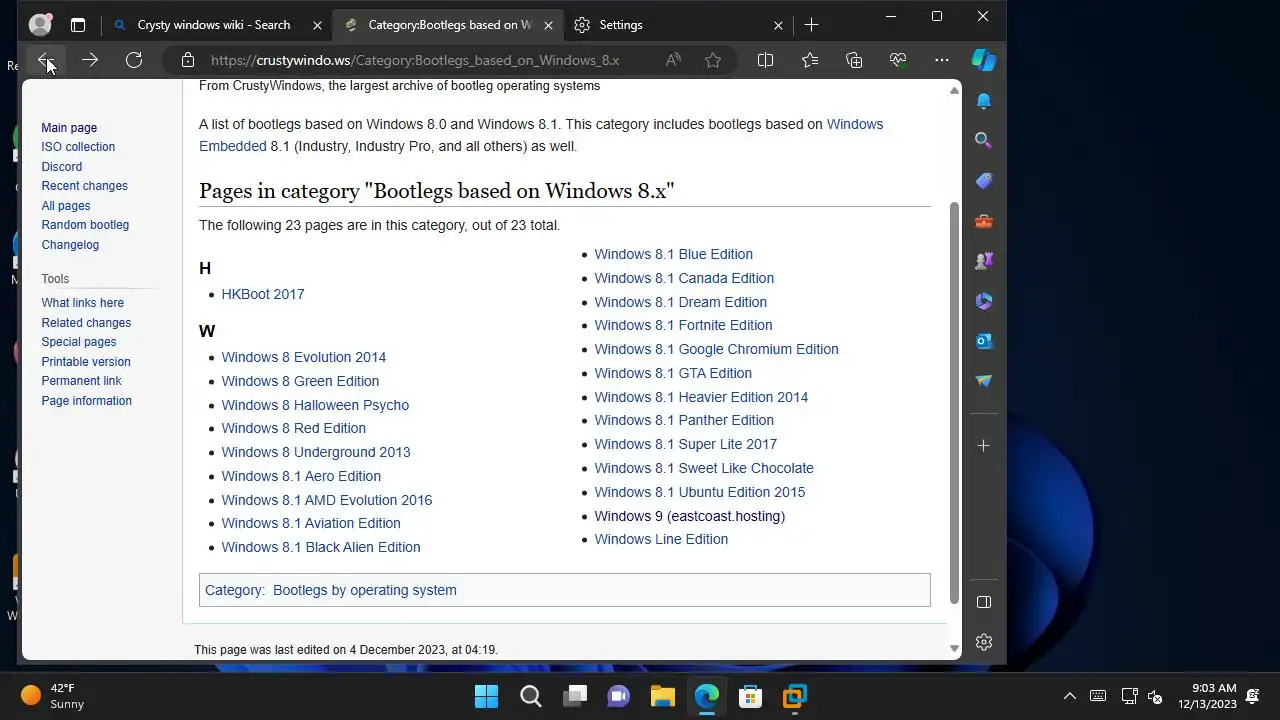The width and height of the screenshot is (1280, 720).
Task: Open Collections icon in toolbar
Action: click(x=854, y=60)
